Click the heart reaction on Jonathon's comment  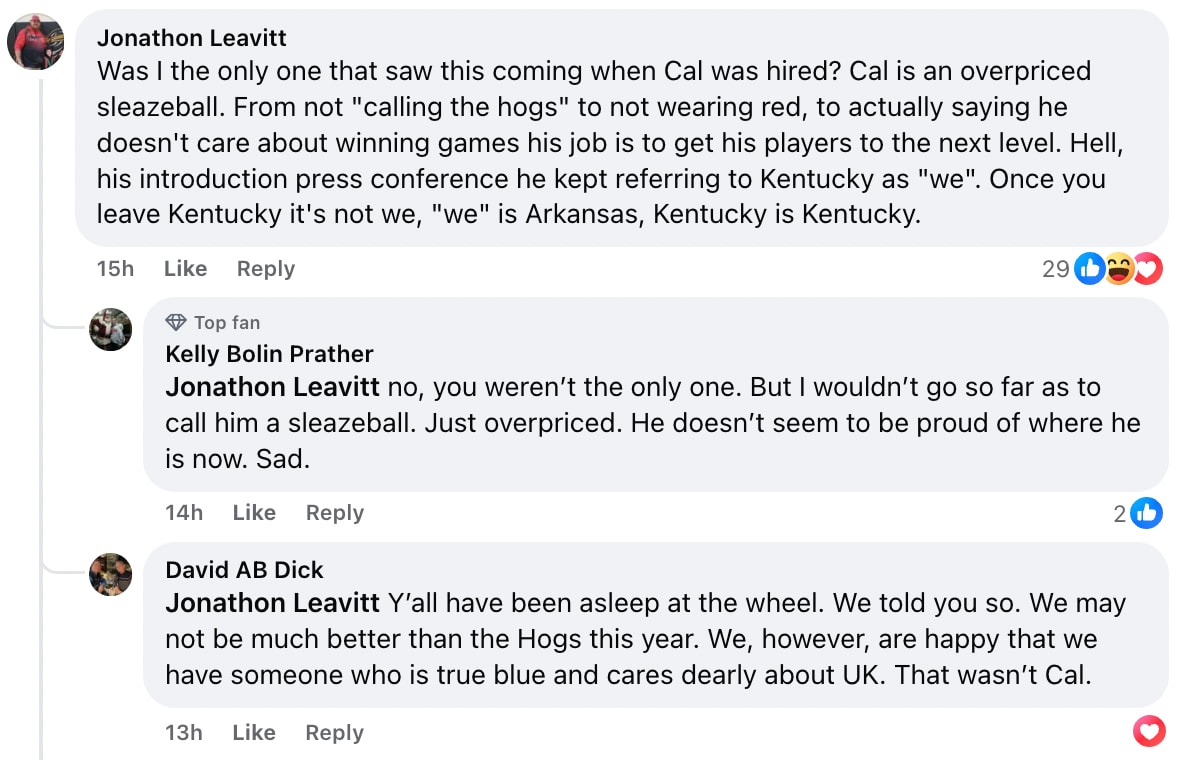coord(1149,268)
